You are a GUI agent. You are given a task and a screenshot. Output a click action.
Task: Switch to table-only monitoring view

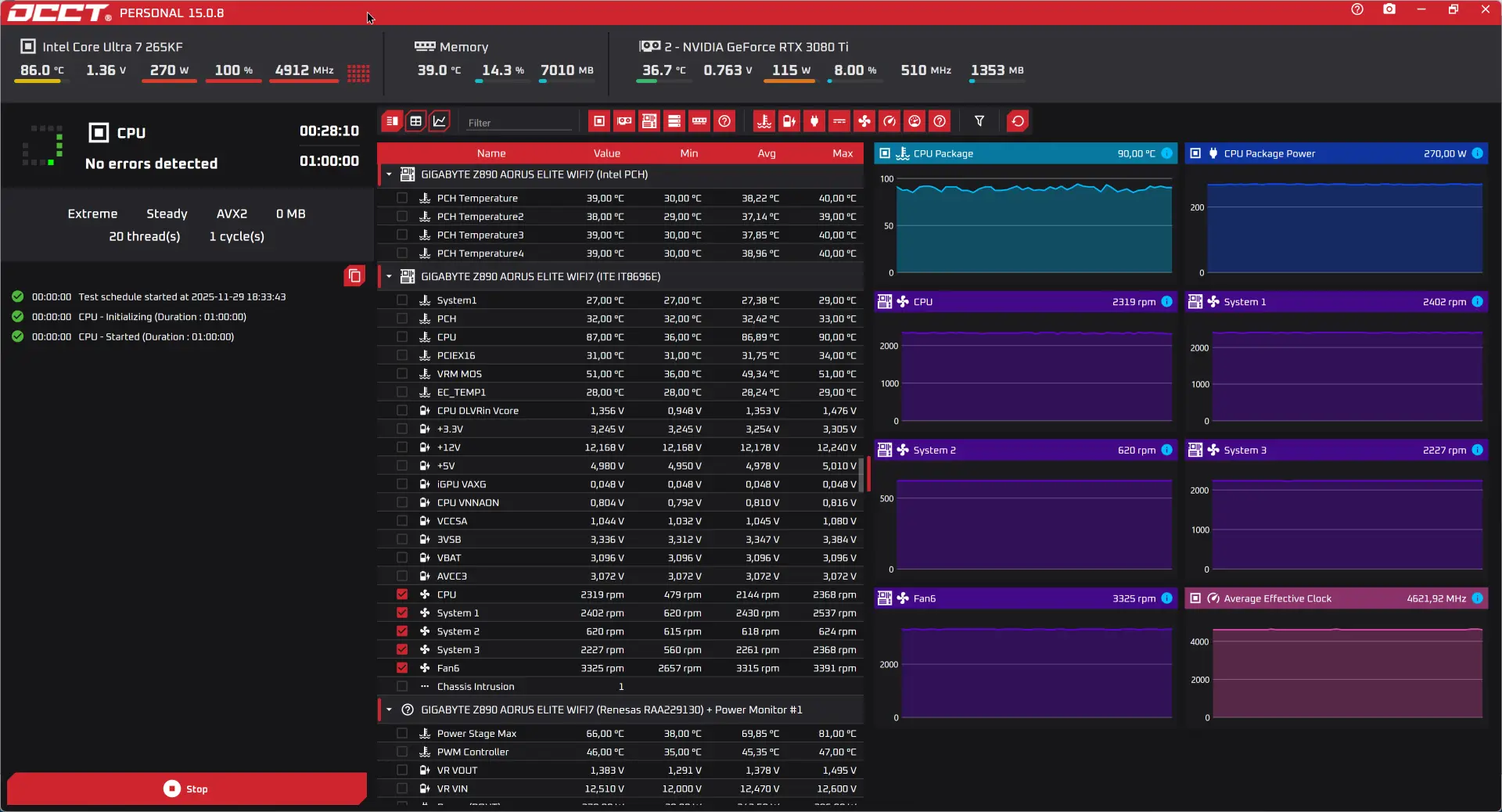tap(416, 121)
